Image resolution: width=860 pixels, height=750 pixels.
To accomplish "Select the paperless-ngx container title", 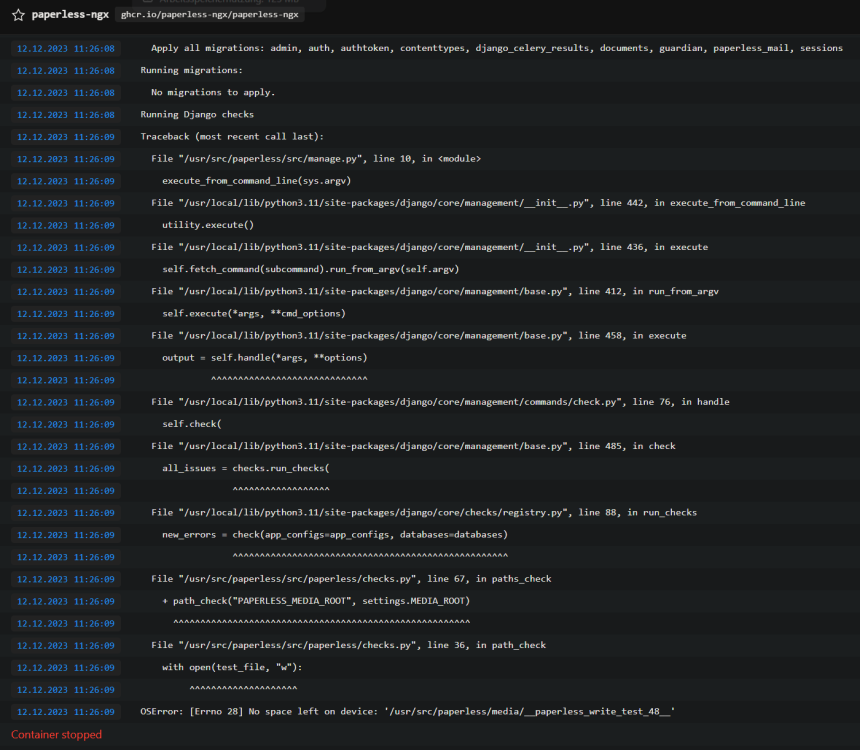I will 70,15.
